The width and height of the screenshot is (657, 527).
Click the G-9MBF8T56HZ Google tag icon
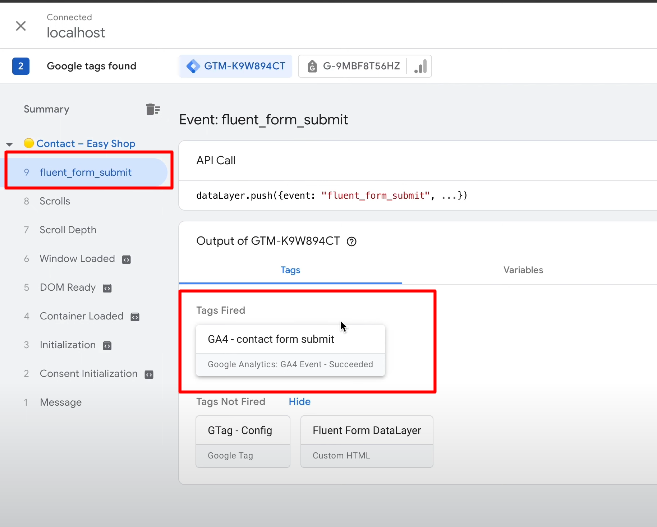point(310,66)
